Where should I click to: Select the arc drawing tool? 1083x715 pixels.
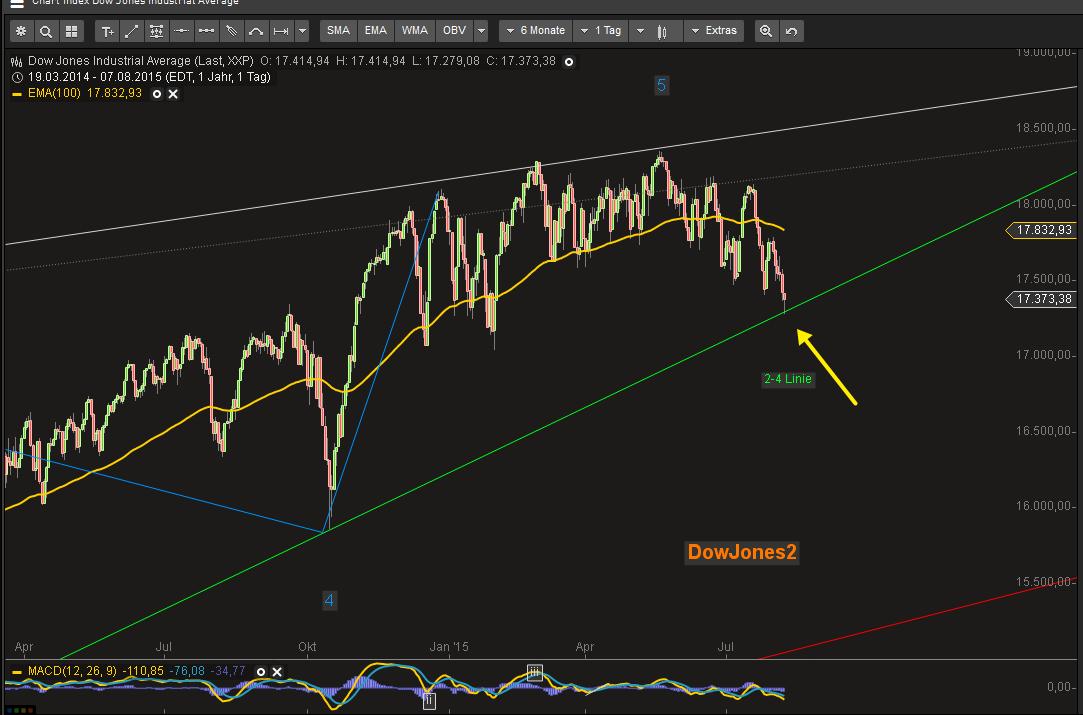click(256, 31)
